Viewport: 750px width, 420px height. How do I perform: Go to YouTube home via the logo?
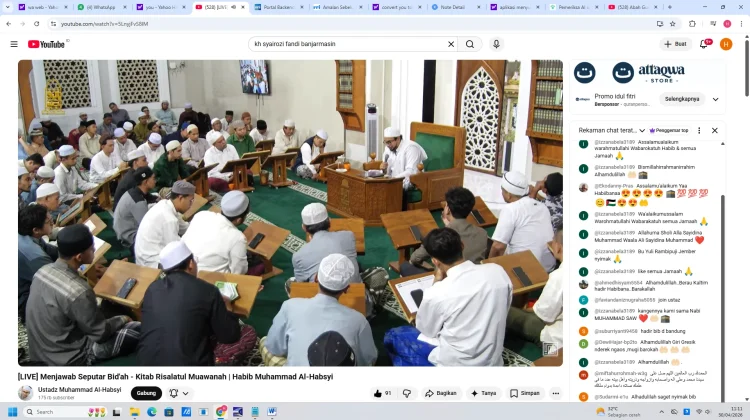pyautogui.click(x=46, y=44)
